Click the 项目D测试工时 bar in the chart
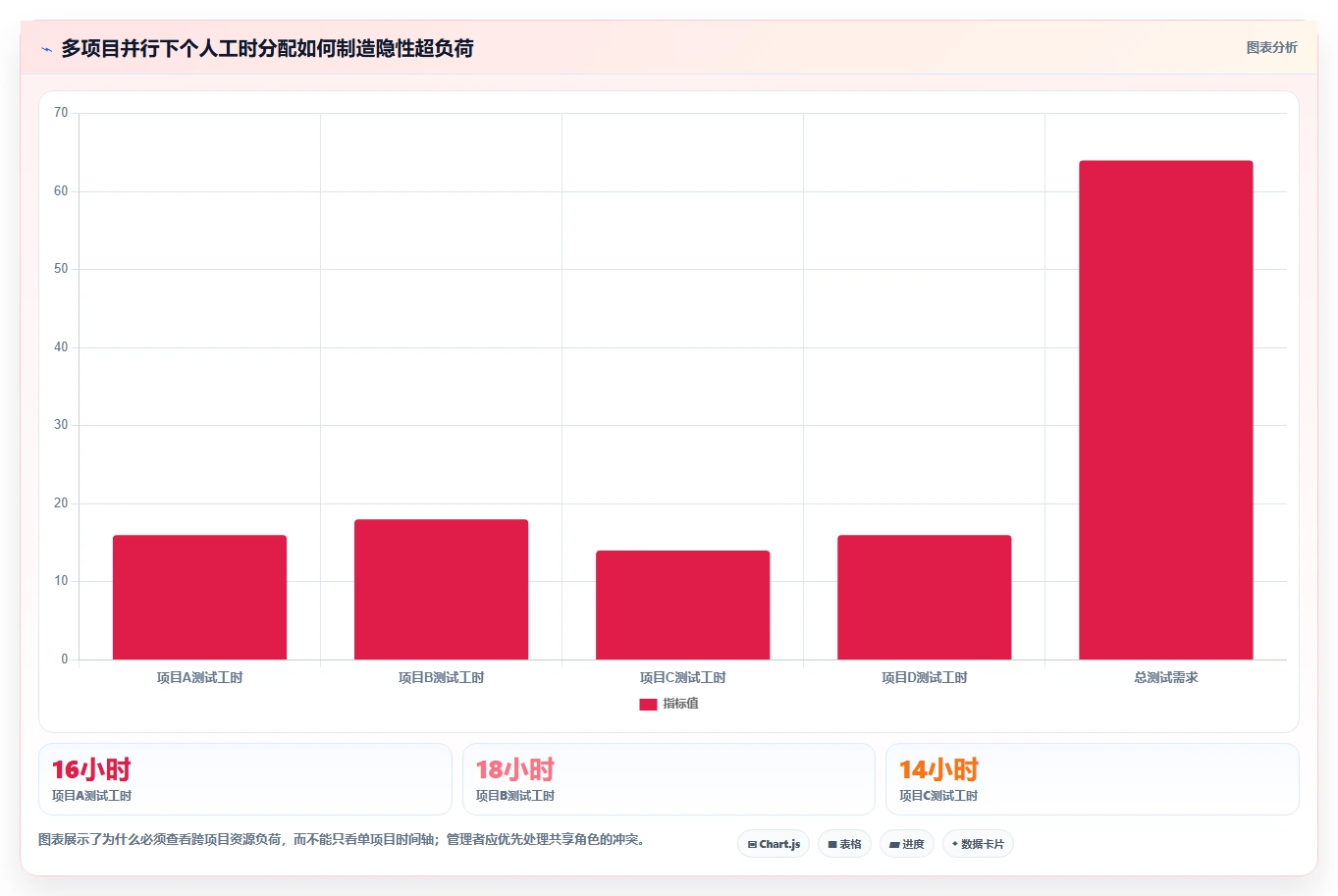This screenshot has width=1338, height=896. [x=924, y=597]
